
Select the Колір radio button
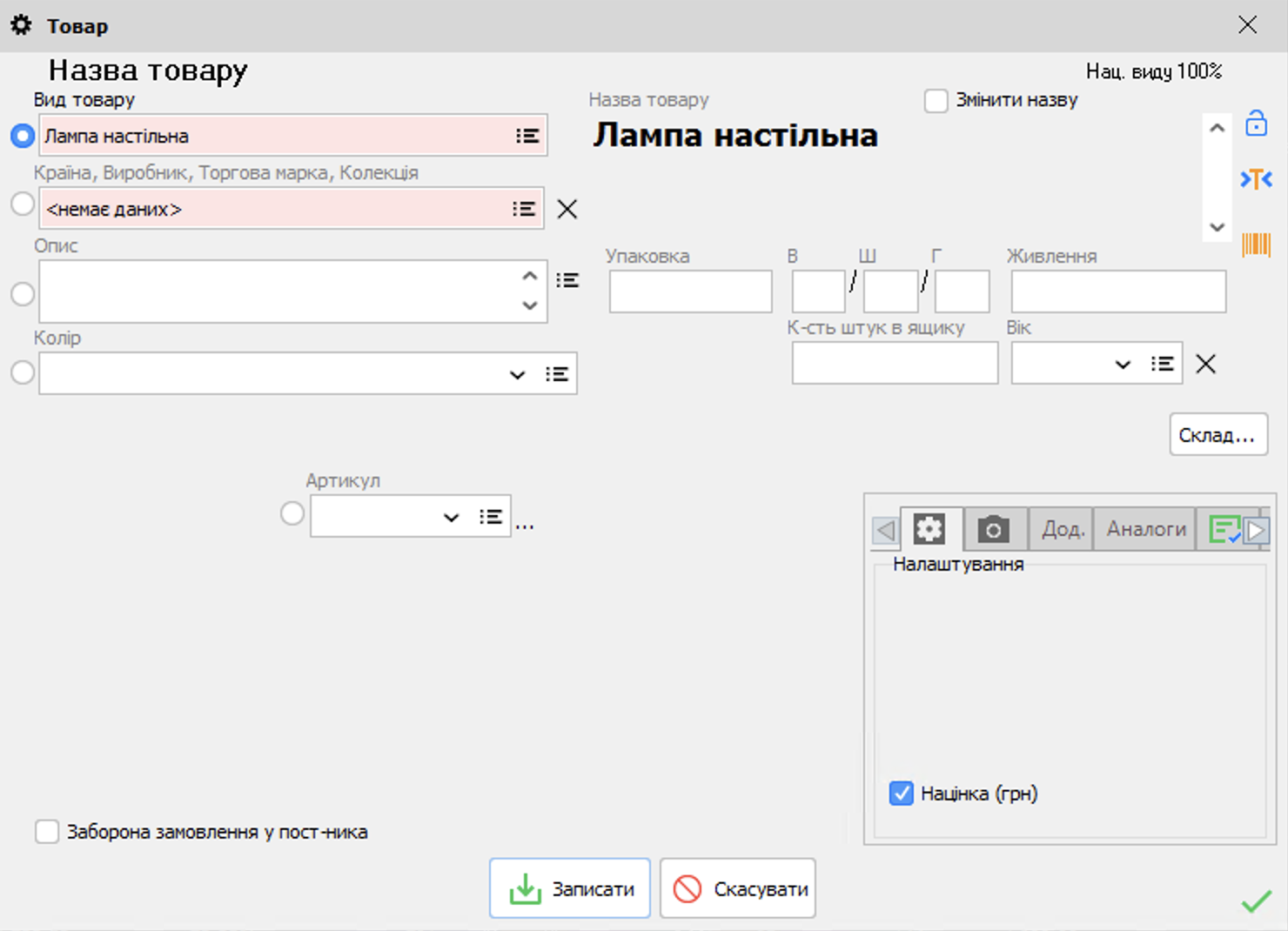23,372
